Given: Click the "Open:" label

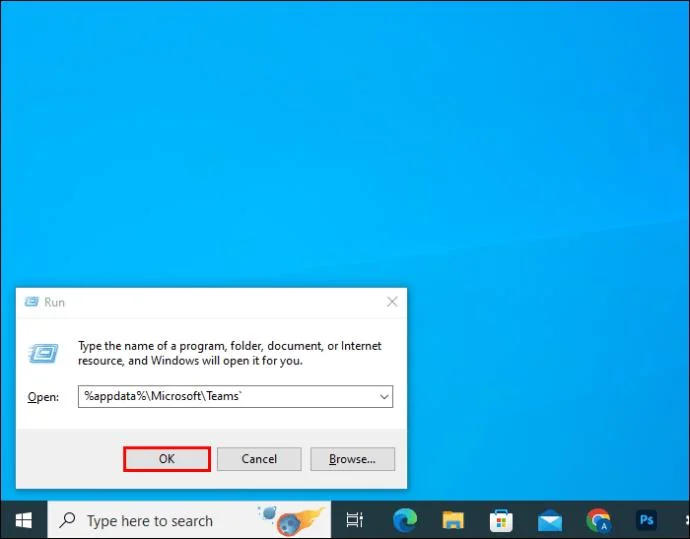Looking at the screenshot, I should [43, 397].
